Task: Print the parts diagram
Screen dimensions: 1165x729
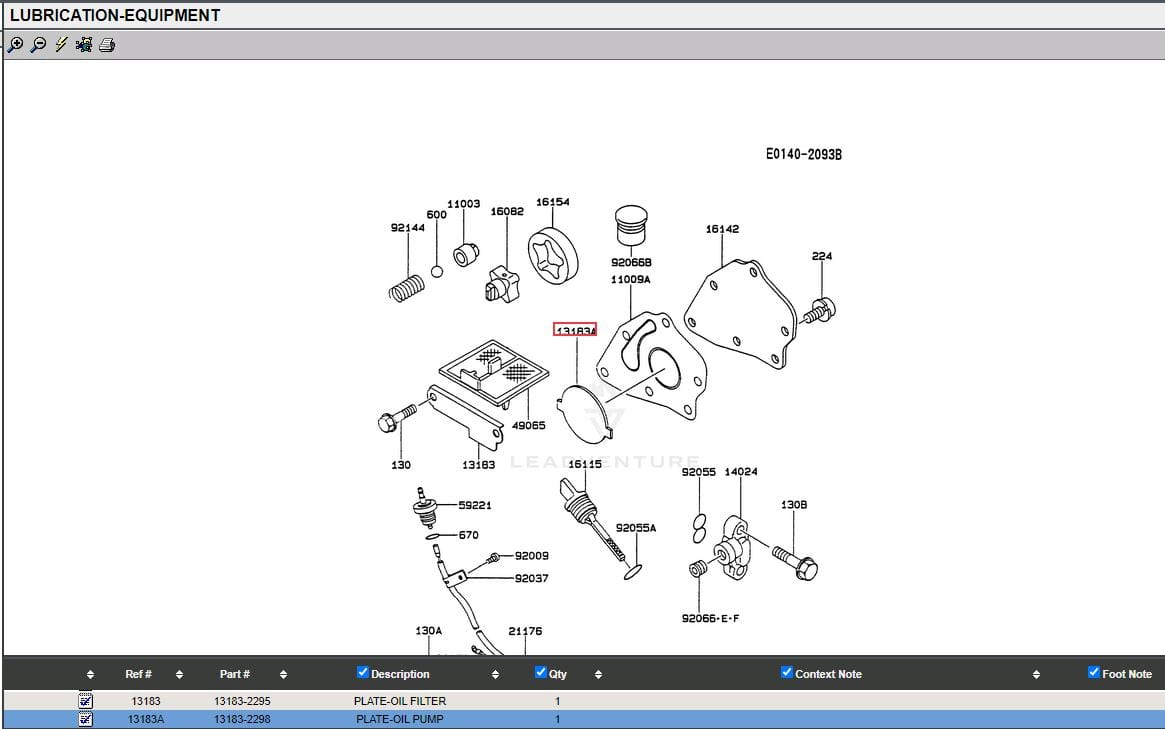Action: pyautogui.click(x=107, y=45)
